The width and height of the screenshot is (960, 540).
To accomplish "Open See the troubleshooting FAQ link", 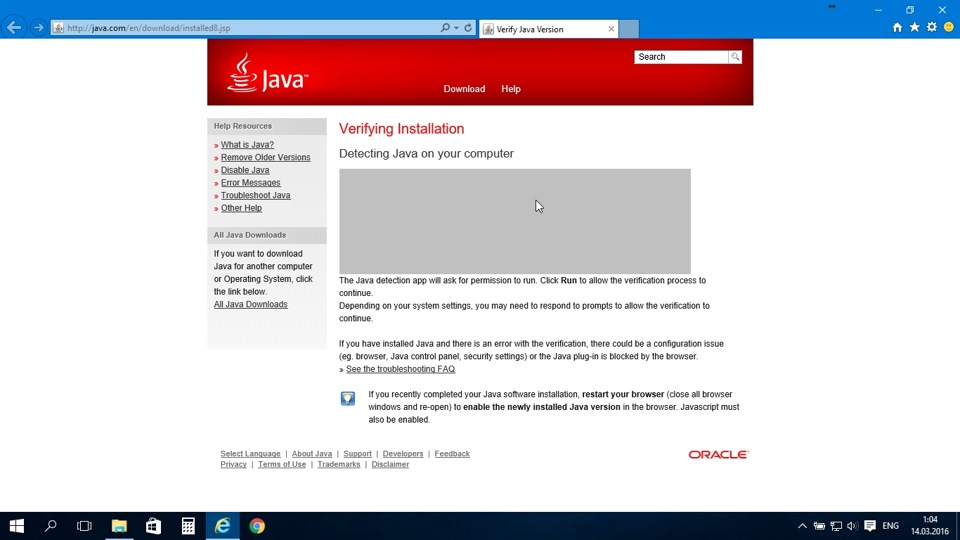I will 400,369.
